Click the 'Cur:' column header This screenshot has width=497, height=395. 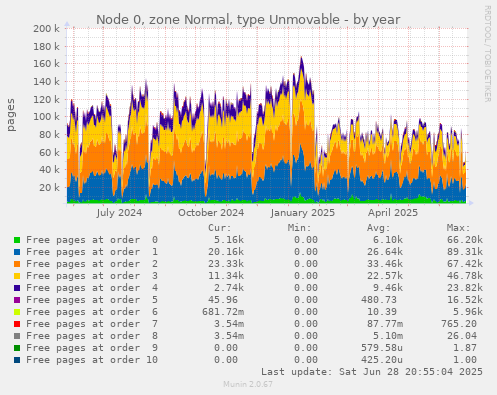click(220, 228)
